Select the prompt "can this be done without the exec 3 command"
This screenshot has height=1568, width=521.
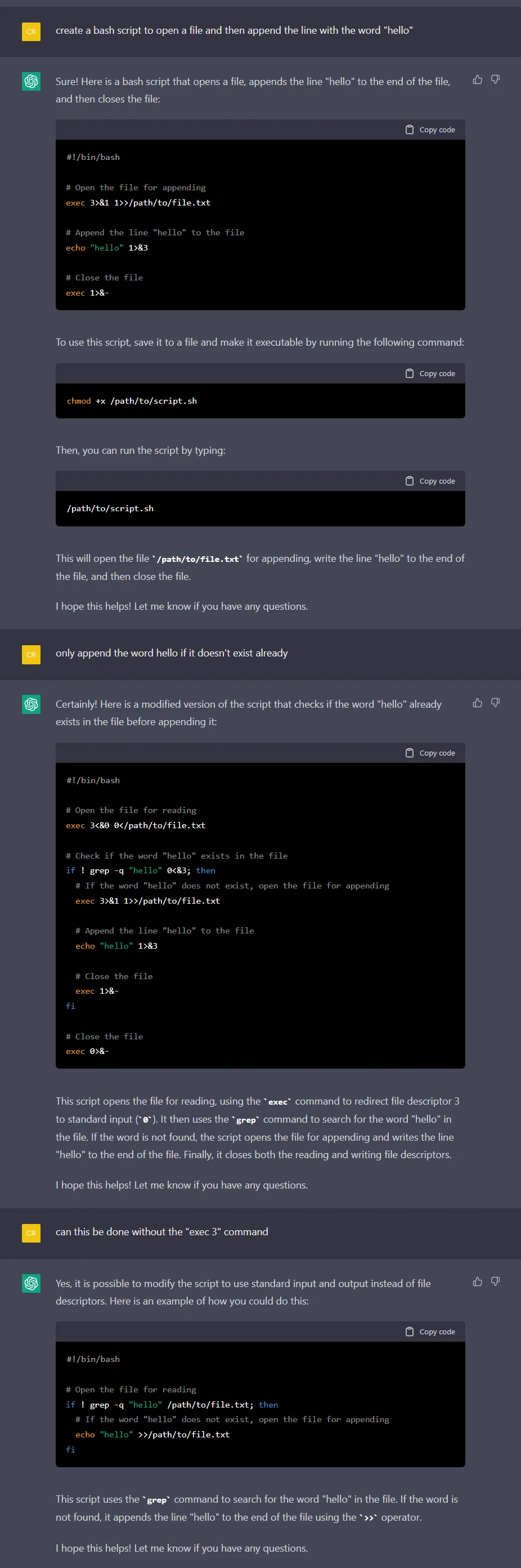coord(161,1231)
